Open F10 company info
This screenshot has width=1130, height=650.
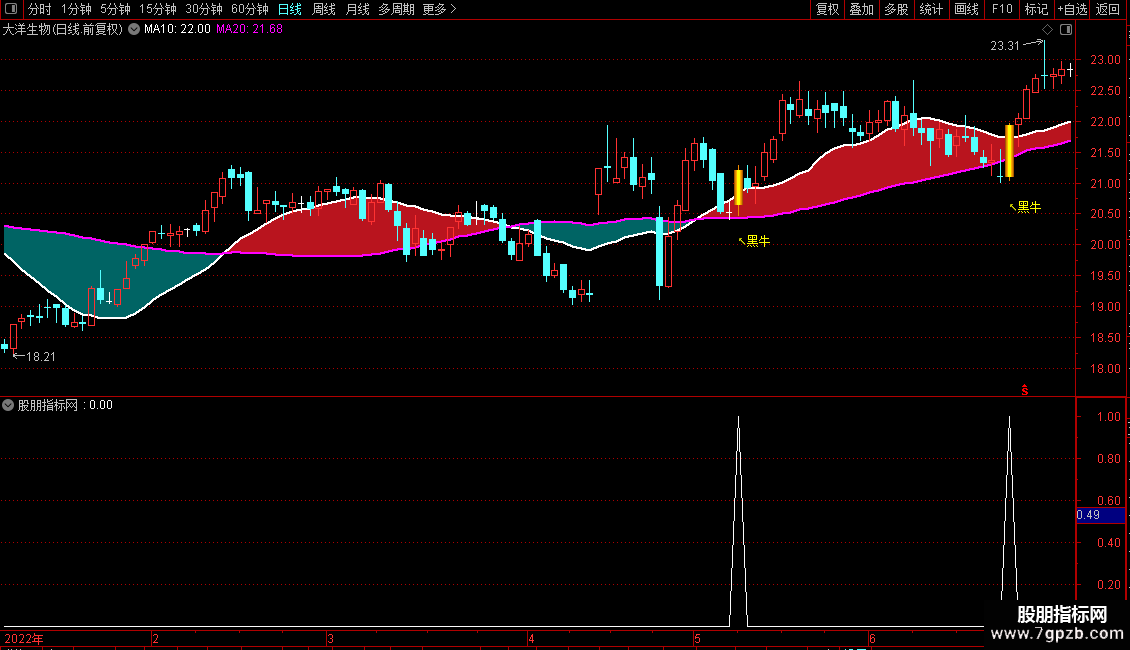click(1002, 9)
